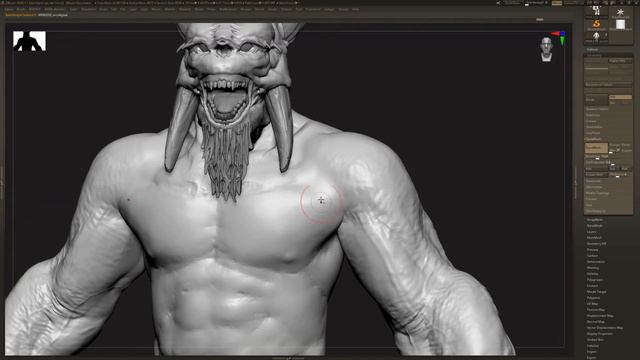Toggle the And mode under DynaMesh

[x=625, y=168]
